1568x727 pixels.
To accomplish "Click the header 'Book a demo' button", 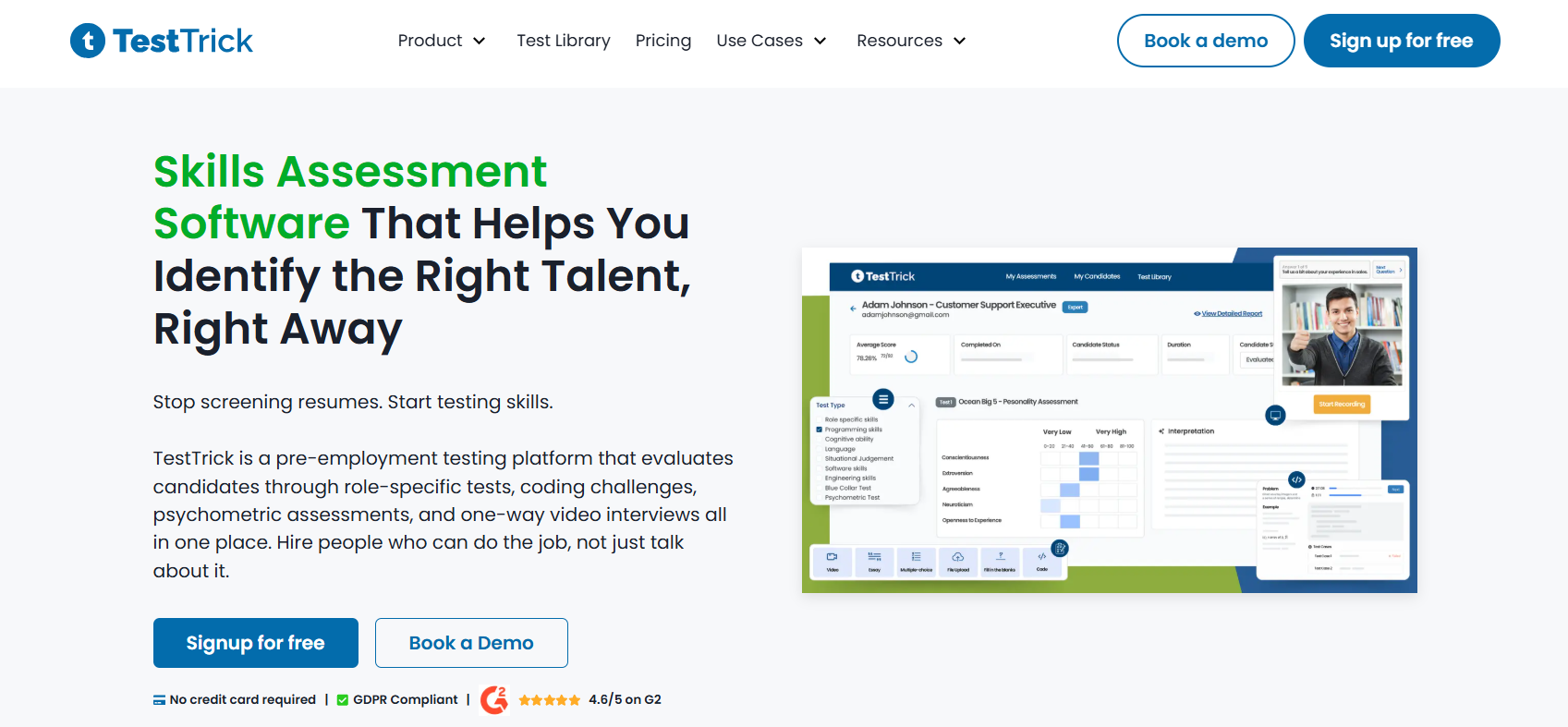I will [1206, 41].
